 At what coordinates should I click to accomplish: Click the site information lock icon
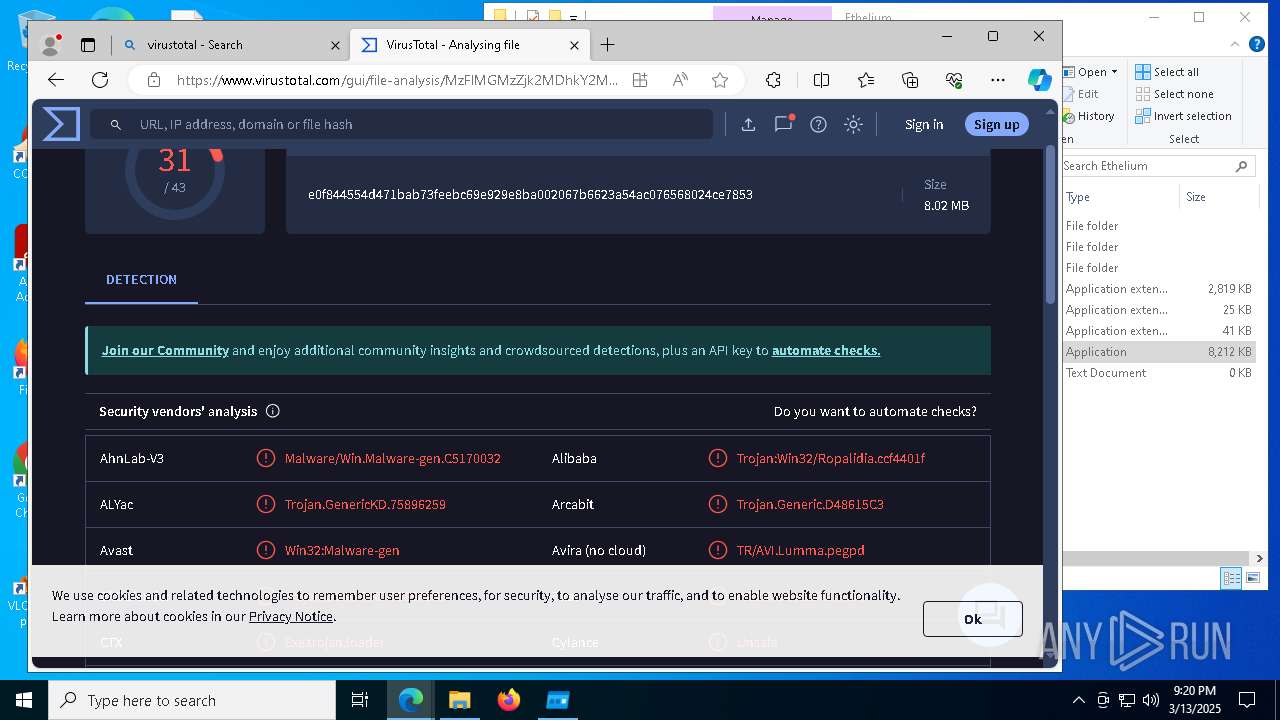pos(153,80)
